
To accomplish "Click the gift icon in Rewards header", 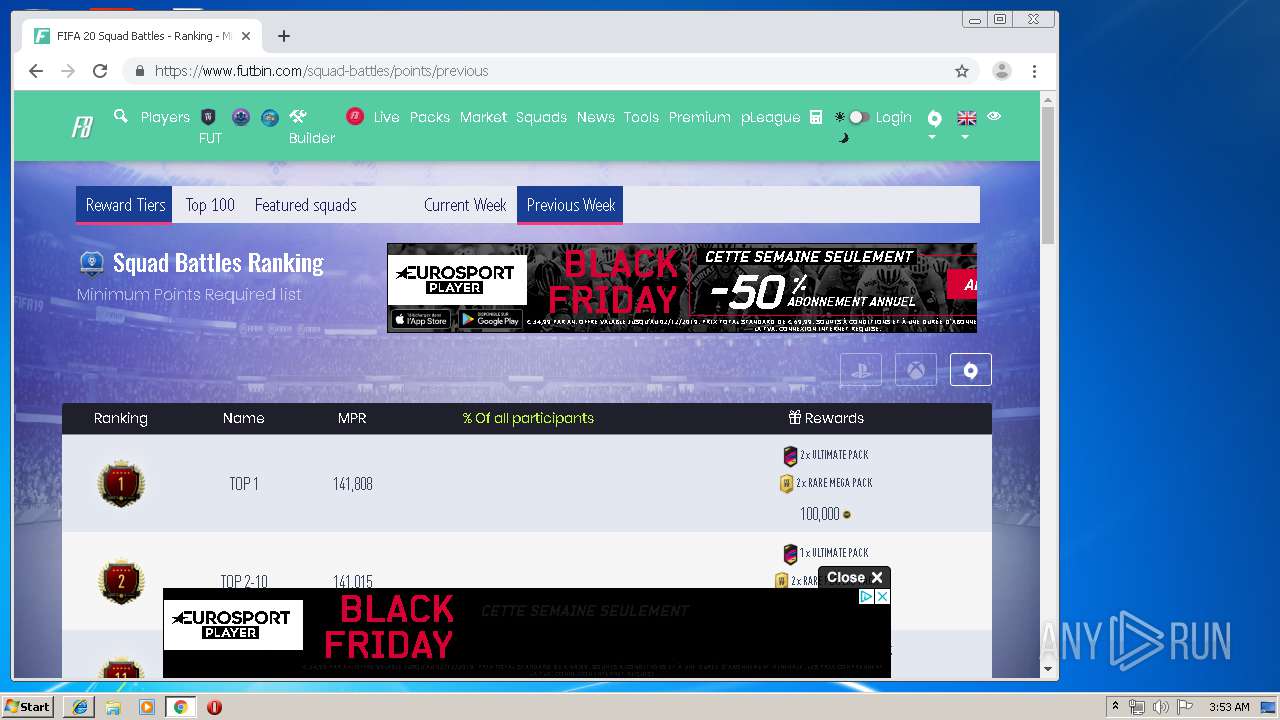I will (x=795, y=418).
